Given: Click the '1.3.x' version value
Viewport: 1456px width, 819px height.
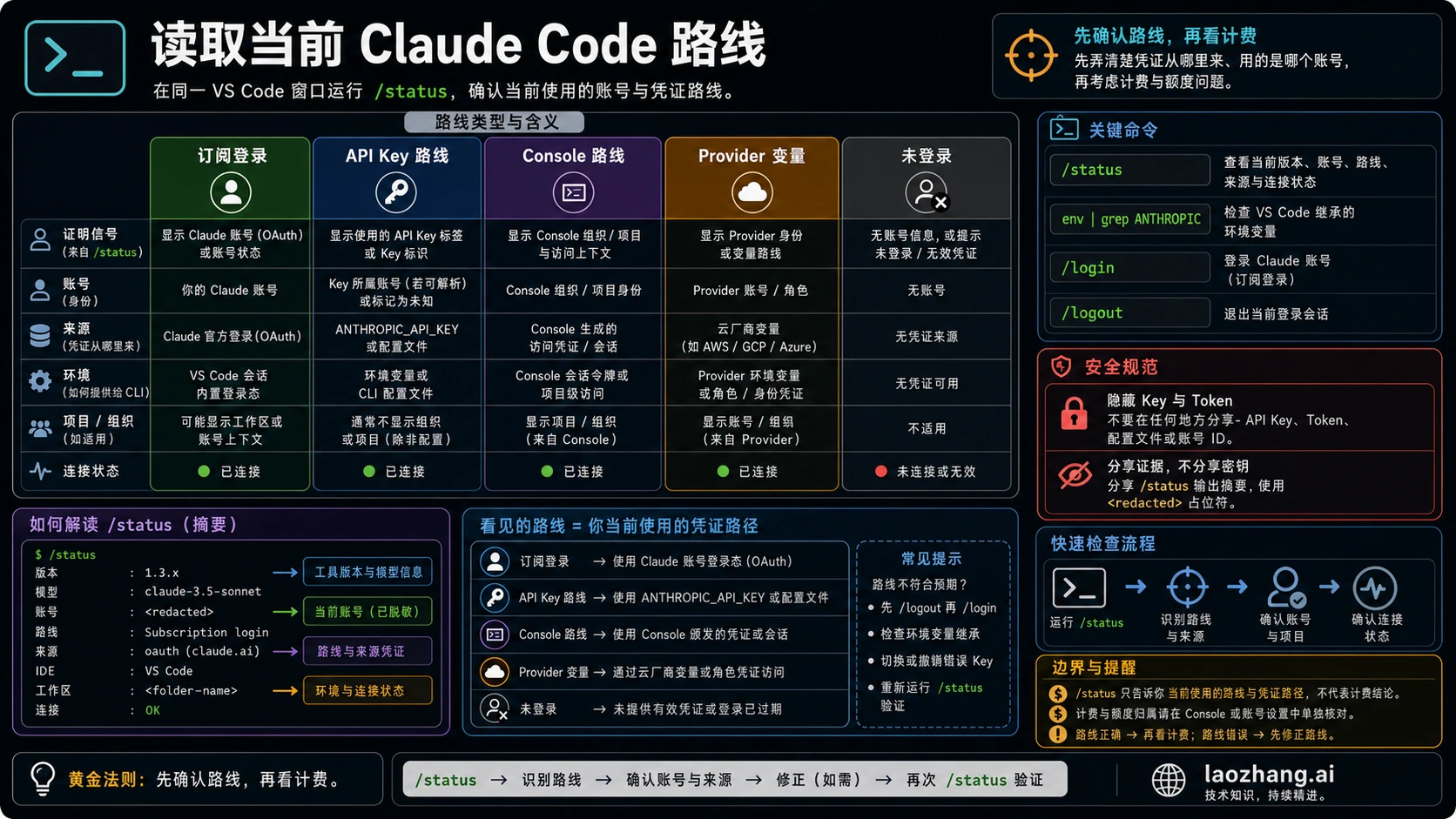Looking at the screenshot, I should point(162,573).
